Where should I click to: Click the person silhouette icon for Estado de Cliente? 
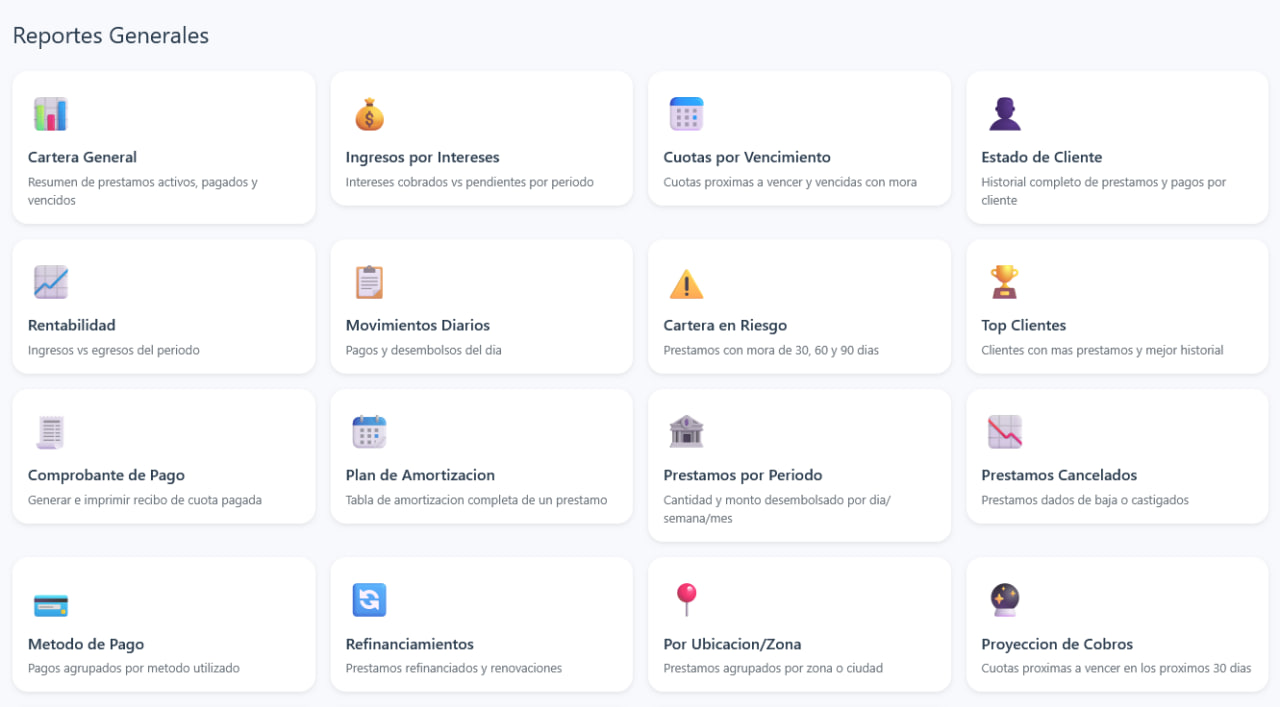coord(1004,114)
